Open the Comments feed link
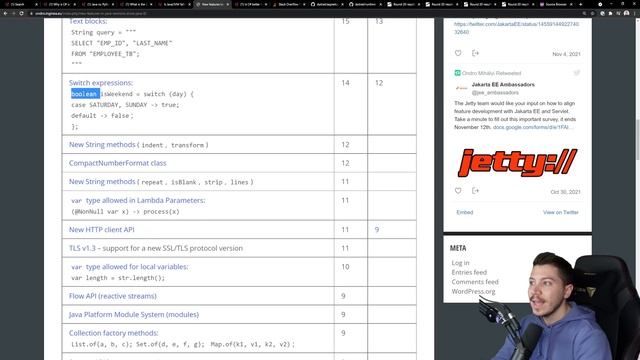640x360 pixels. pos(475,282)
